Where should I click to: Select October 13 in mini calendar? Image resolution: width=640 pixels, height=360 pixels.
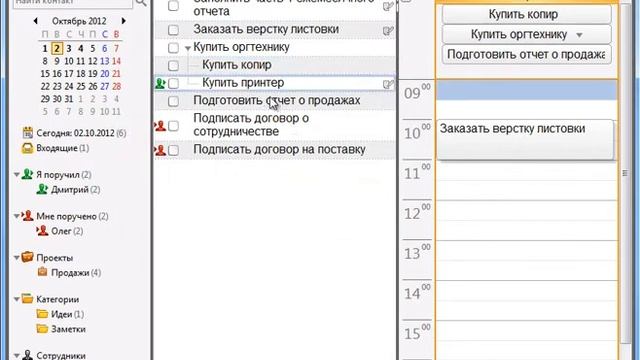pyautogui.click(x=104, y=61)
